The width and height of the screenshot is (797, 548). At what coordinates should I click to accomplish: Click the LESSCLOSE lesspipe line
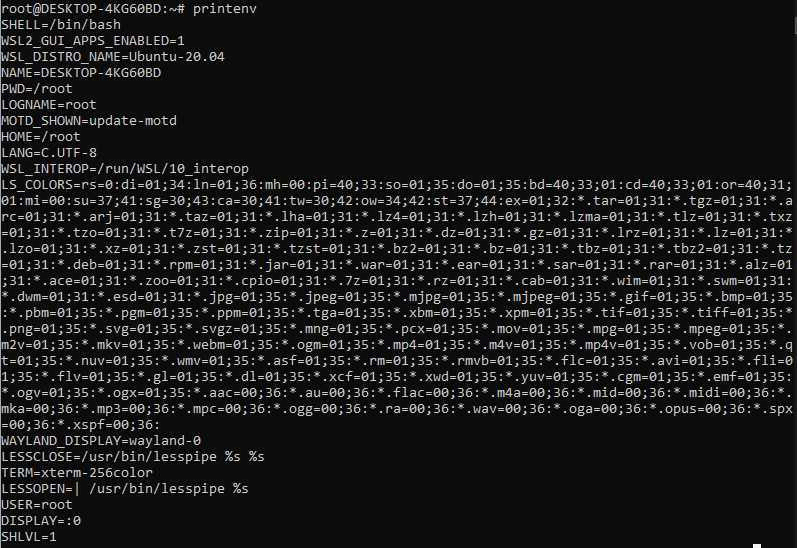(133, 457)
